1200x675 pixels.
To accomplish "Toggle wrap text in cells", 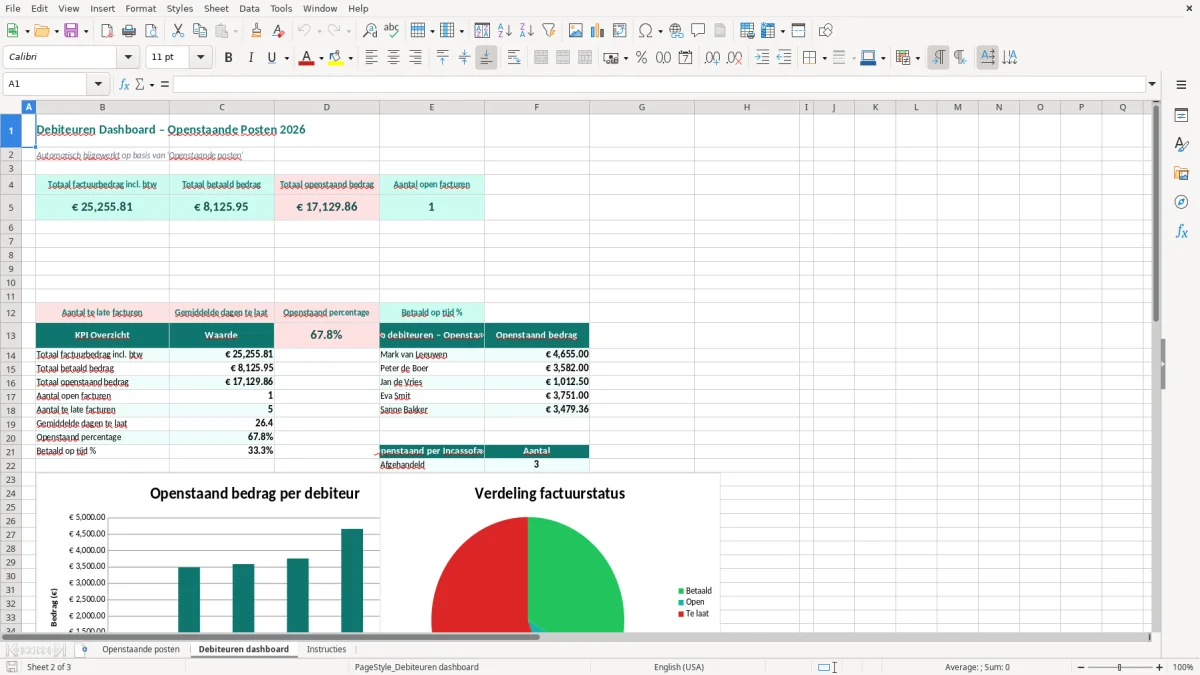I will [514, 58].
